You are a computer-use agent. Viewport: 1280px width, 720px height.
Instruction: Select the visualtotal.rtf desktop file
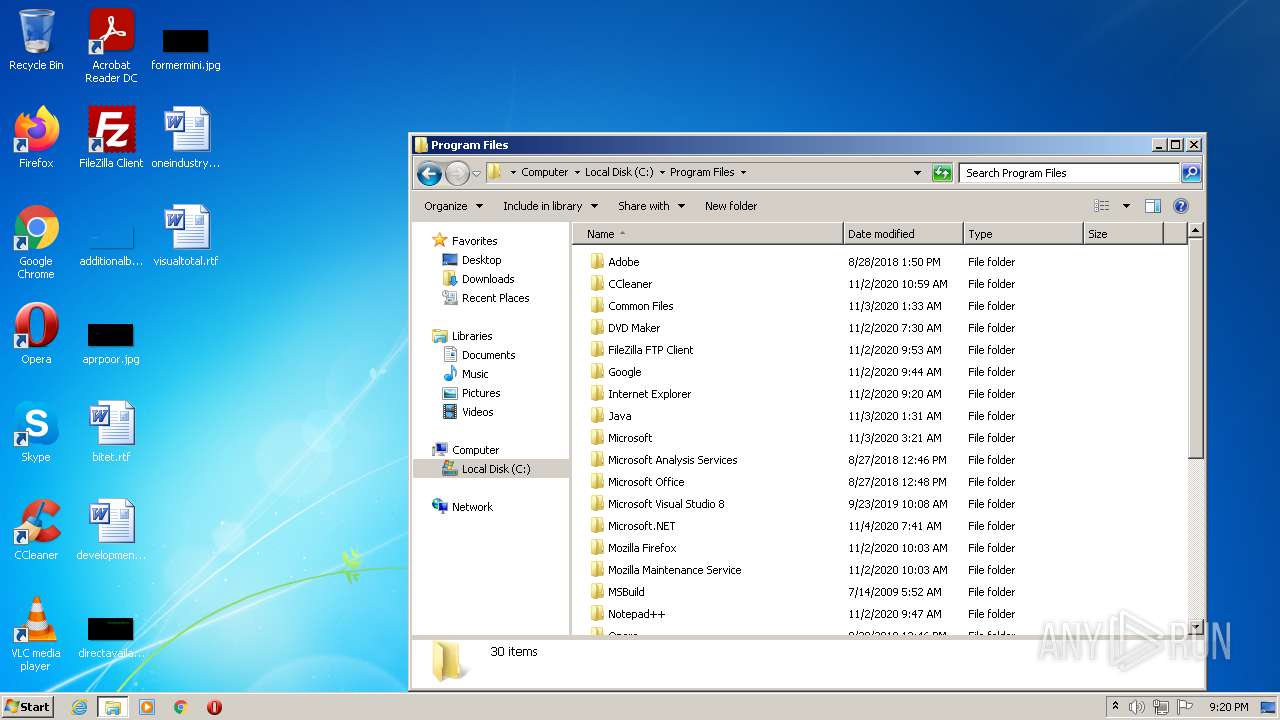coord(186,236)
